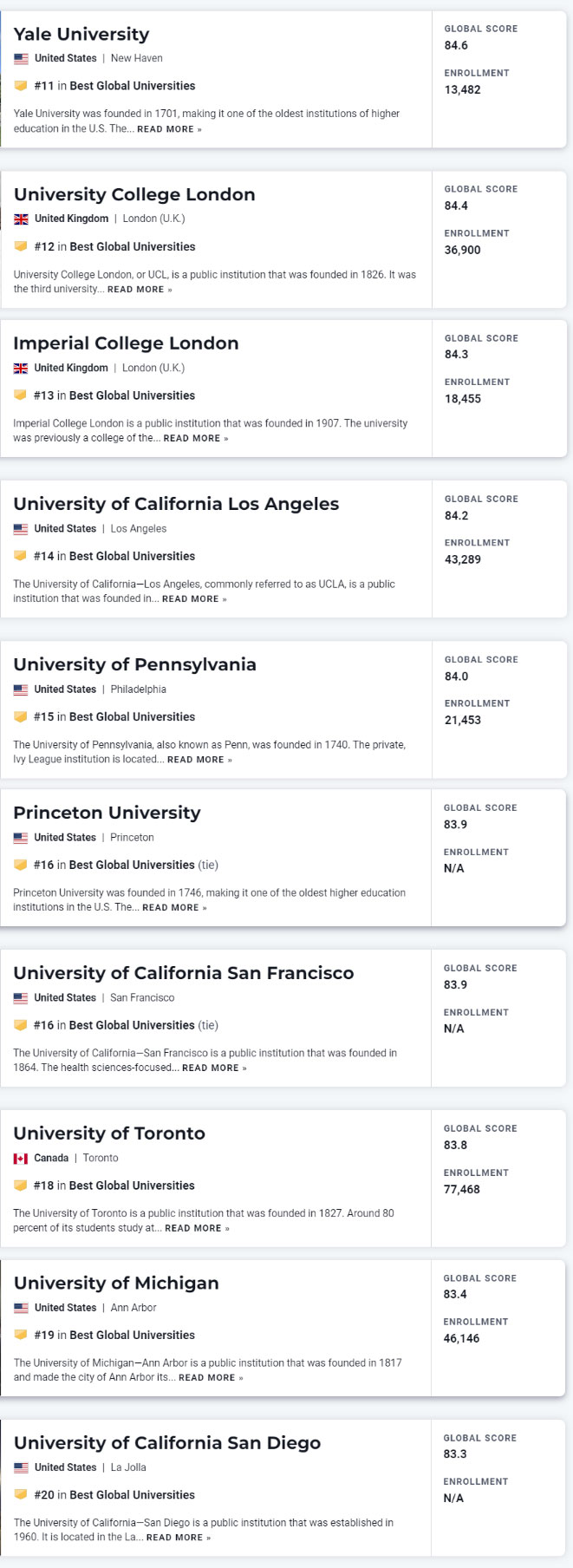Screen dimensions: 573x1568
Task: Click the Canada flag under University of Toronto
Action: [21, 1159]
